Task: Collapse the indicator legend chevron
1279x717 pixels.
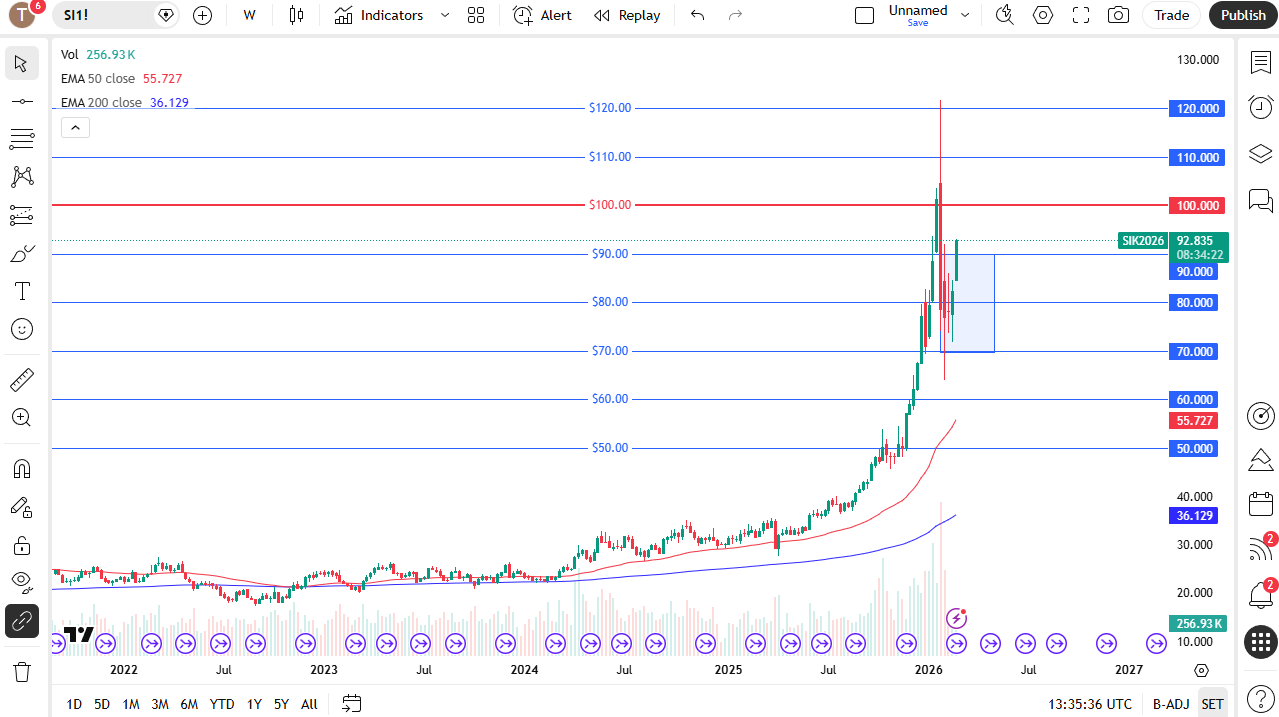Action: (x=75, y=127)
